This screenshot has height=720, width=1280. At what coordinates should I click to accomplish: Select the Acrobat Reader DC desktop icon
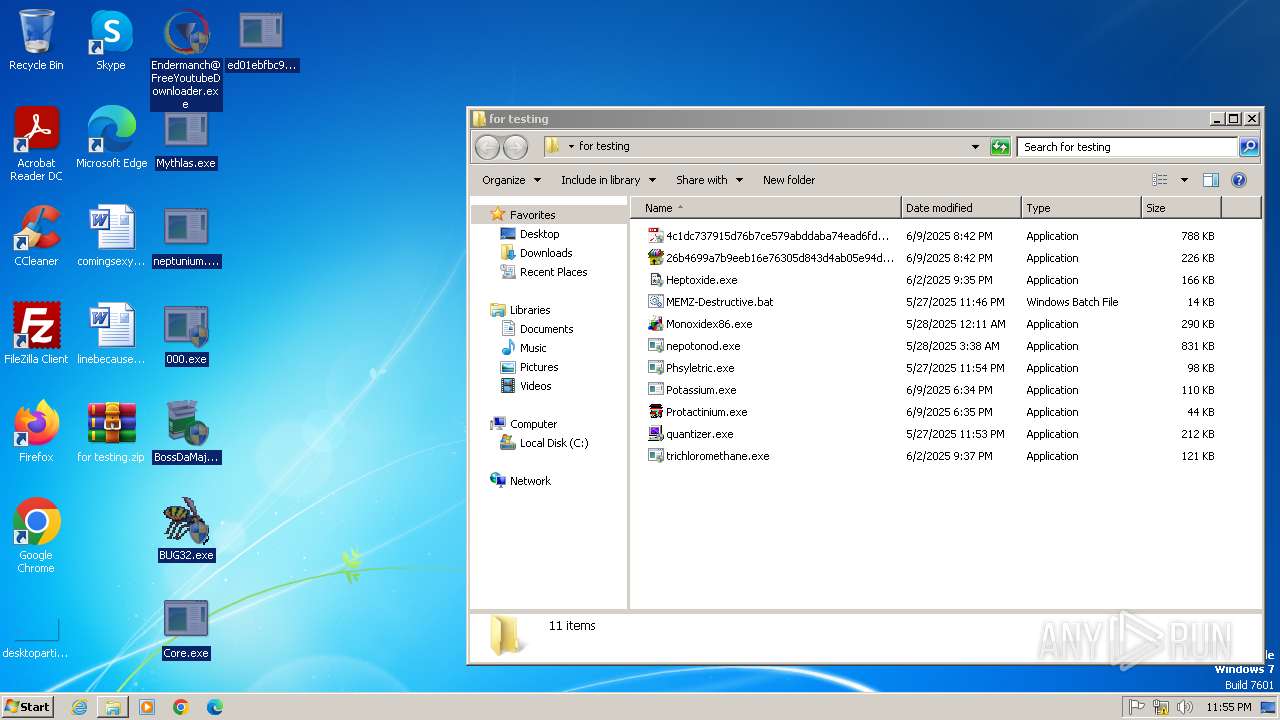pos(36,144)
